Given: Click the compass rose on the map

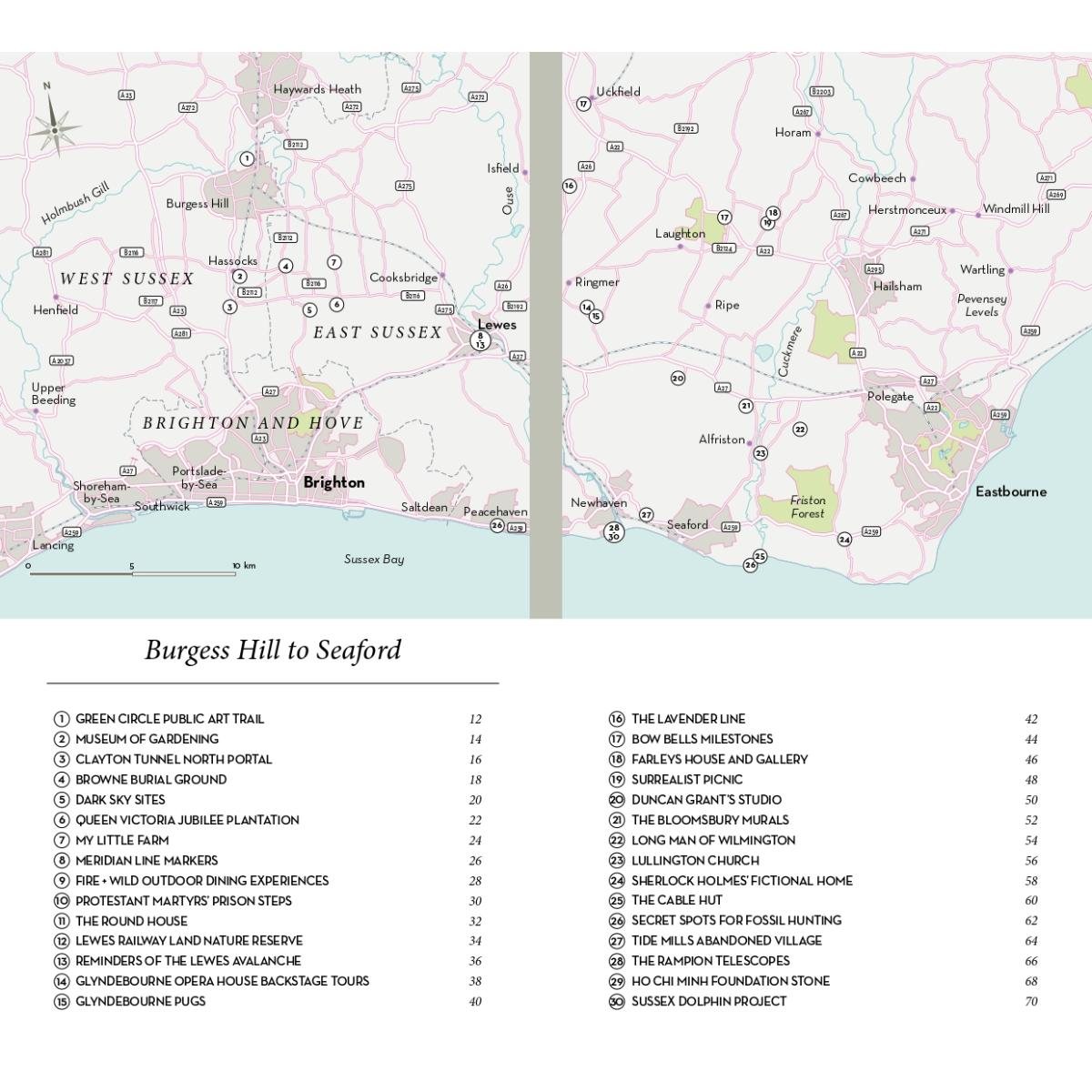Looking at the screenshot, I should [x=54, y=129].
